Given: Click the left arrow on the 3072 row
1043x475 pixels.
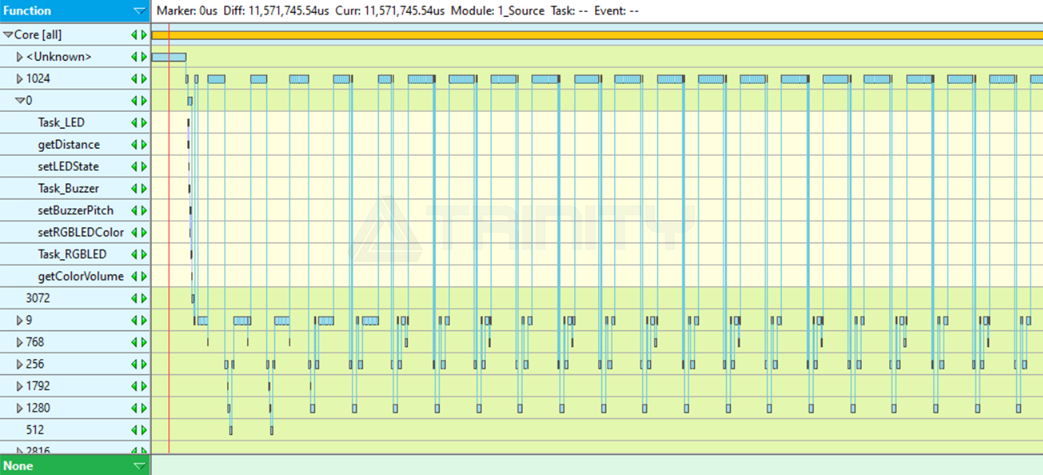Looking at the screenshot, I should [135, 299].
